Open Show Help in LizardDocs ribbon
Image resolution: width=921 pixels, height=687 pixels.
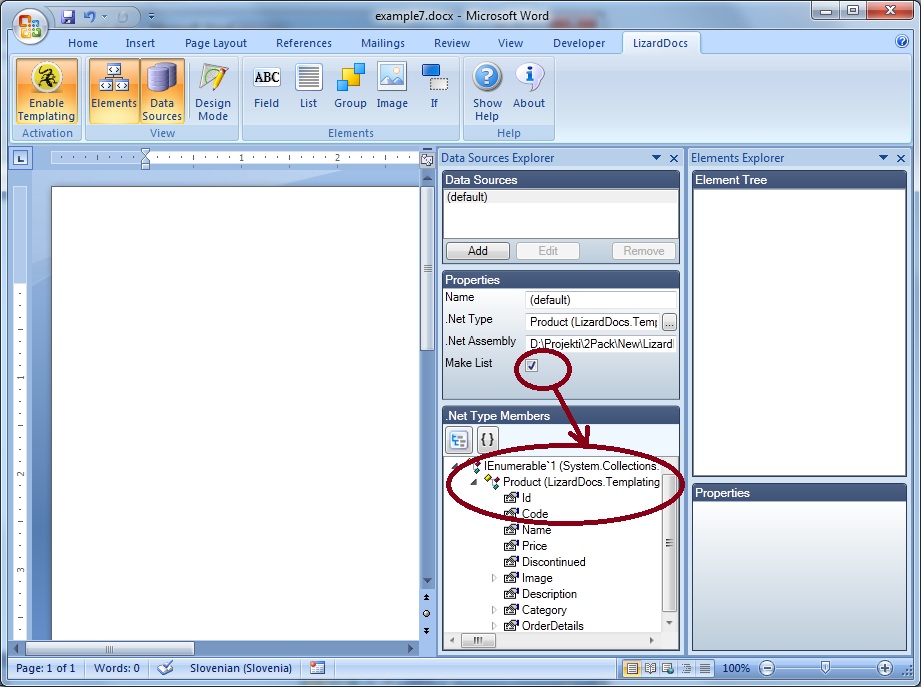[488, 92]
